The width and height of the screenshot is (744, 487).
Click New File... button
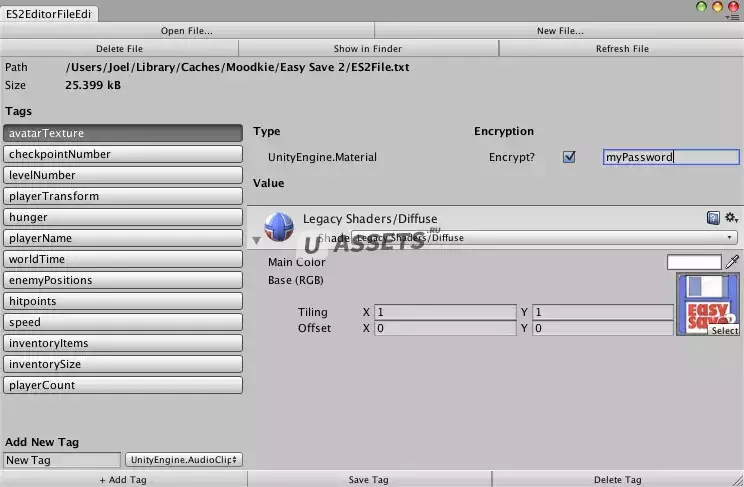[x=560, y=31]
